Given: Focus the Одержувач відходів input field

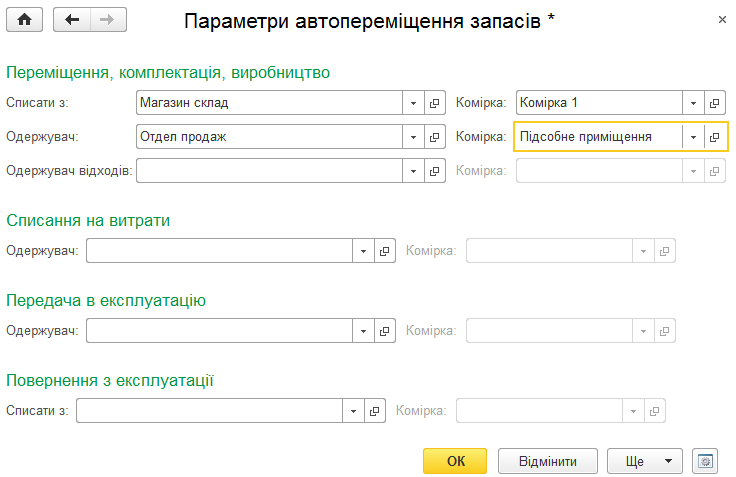Looking at the screenshot, I should (x=269, y=171).
